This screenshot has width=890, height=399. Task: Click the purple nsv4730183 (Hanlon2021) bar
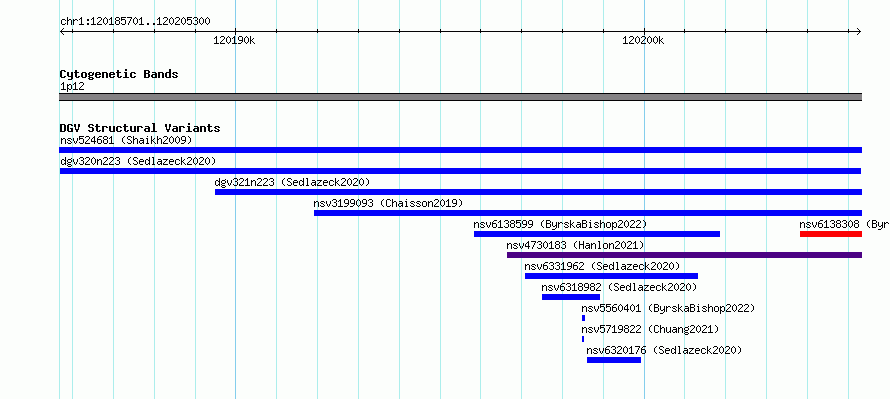(684, 255)
